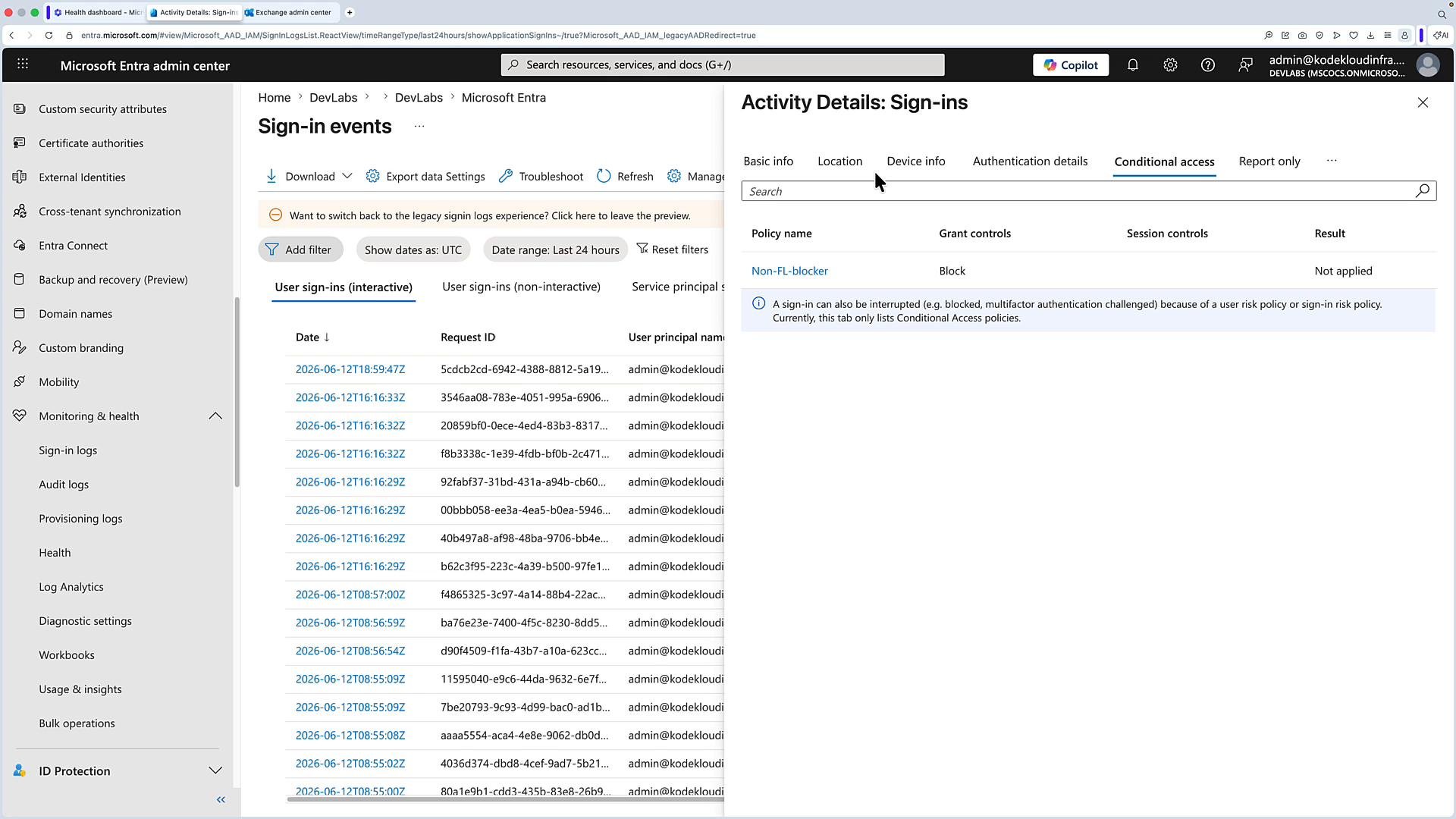Click the account avatar icon
This screenshot has height=819, width=1456.
point(1427,65)
